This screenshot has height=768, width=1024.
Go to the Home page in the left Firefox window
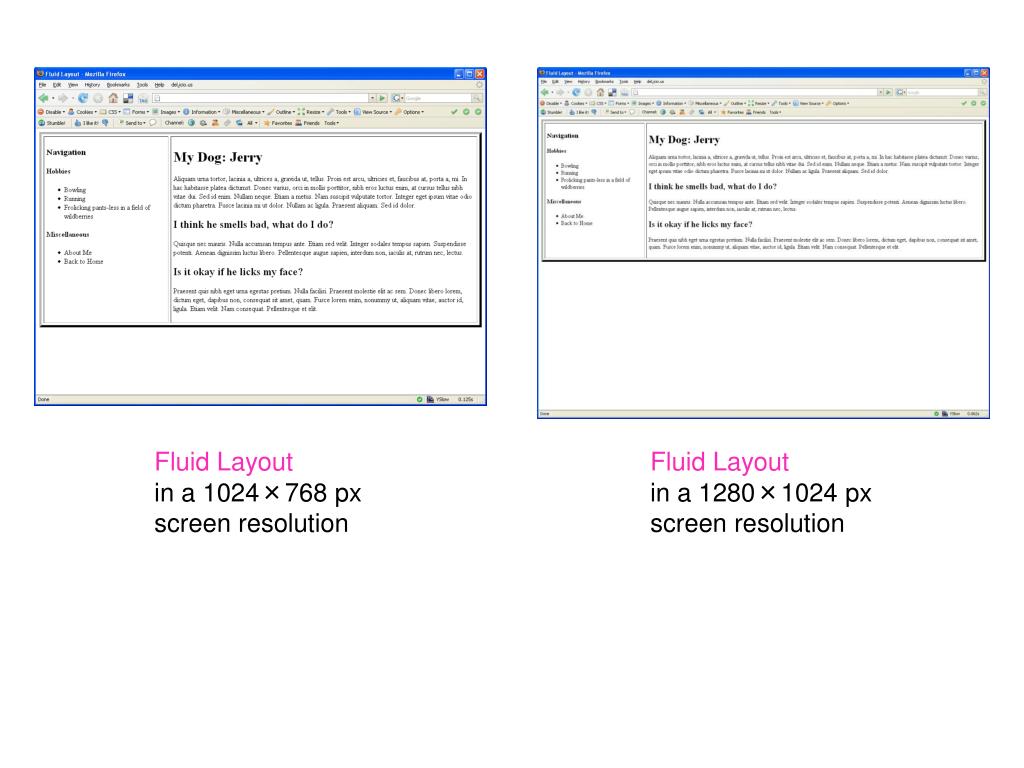113,98
